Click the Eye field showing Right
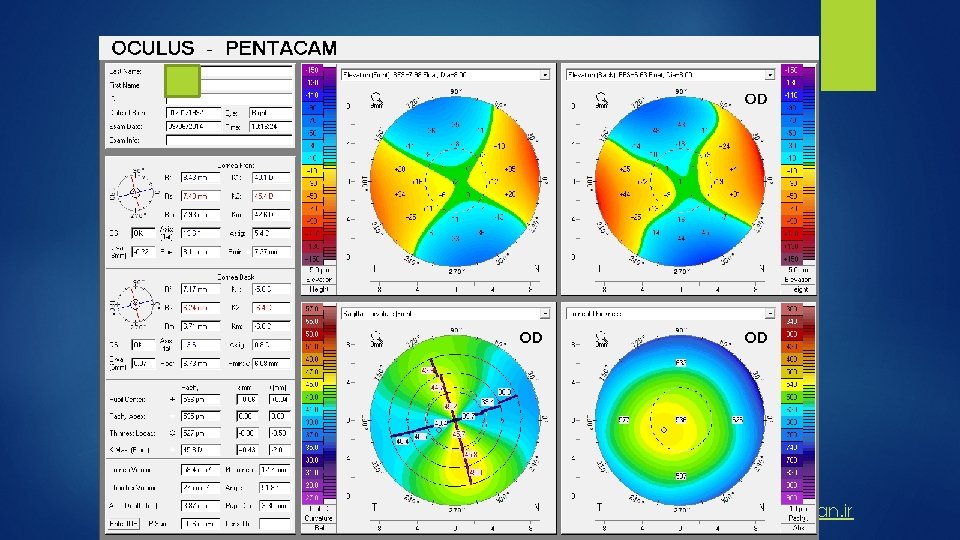960x540 pixels. (x=271, y=113)
